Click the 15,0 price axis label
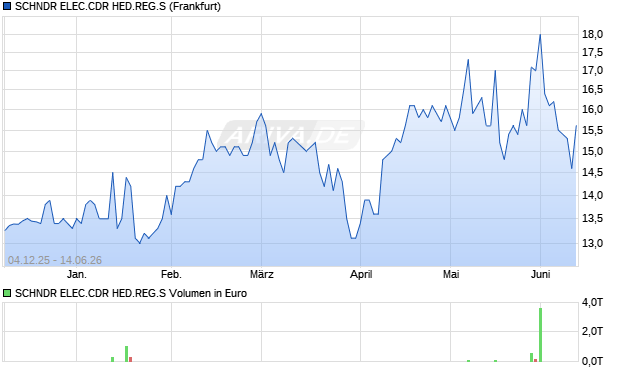 tap(592, 151)
